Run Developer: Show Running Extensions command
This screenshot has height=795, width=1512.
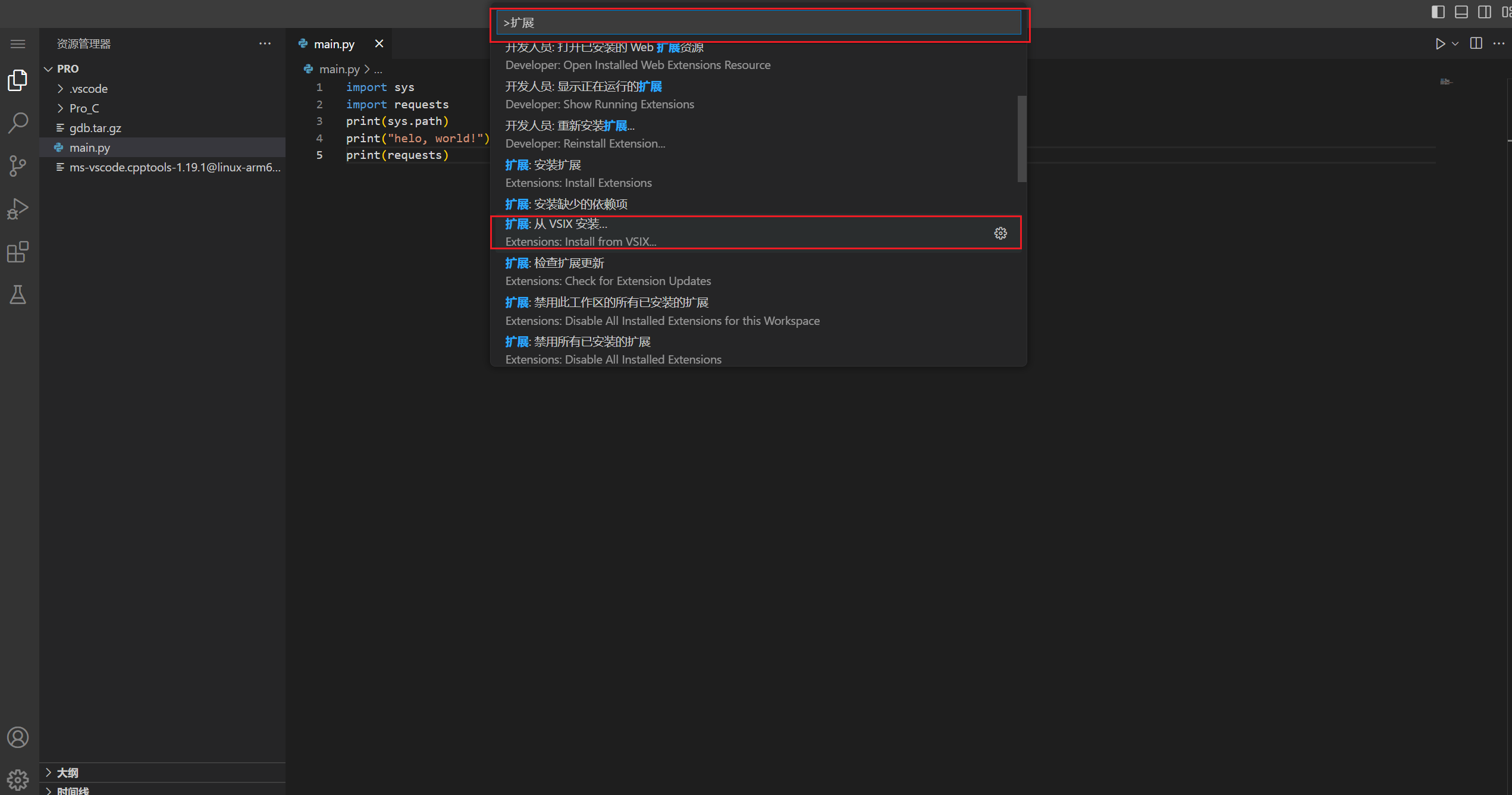[754, 95]
